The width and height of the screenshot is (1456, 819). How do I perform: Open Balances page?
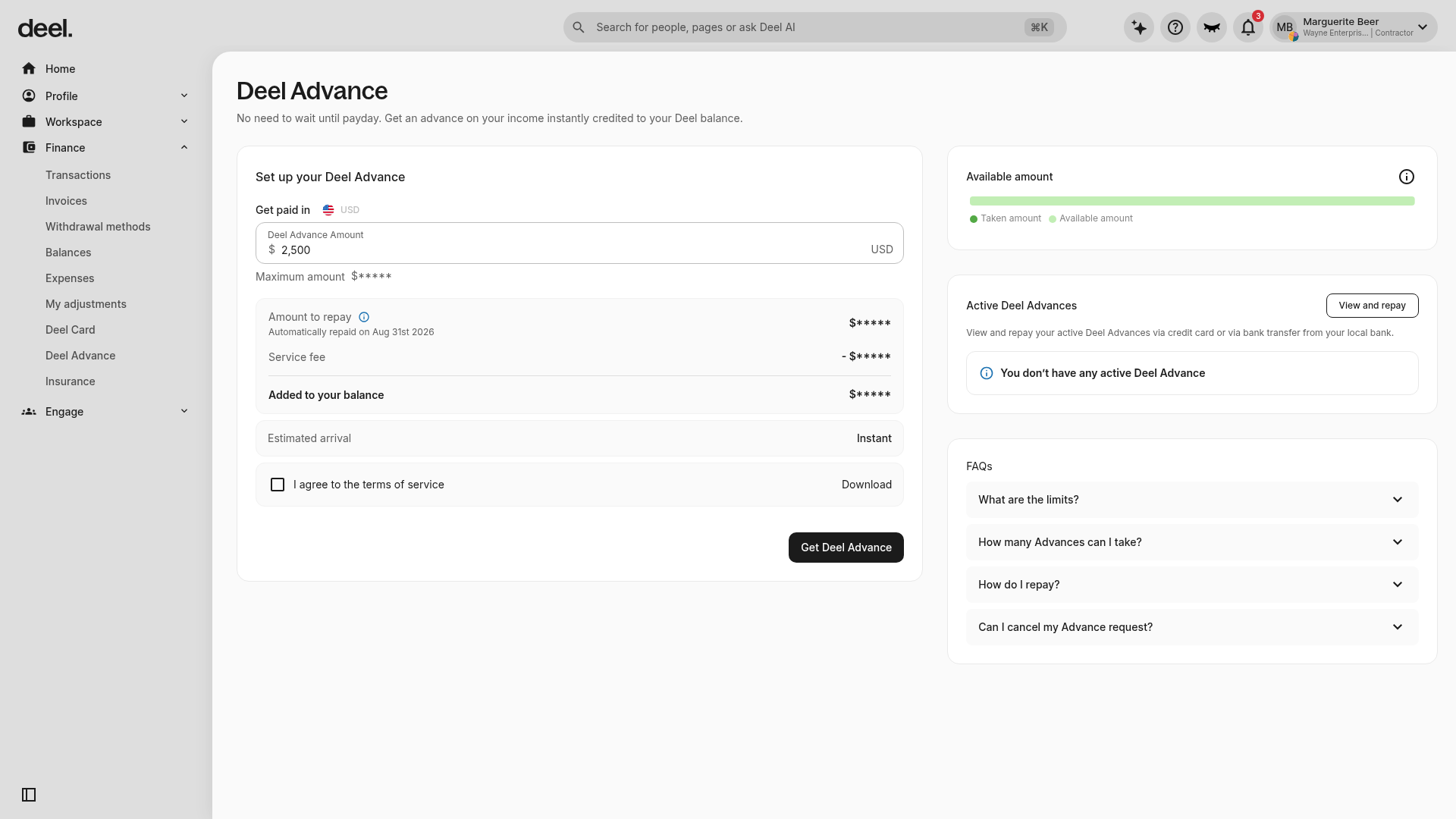point(68,253)
